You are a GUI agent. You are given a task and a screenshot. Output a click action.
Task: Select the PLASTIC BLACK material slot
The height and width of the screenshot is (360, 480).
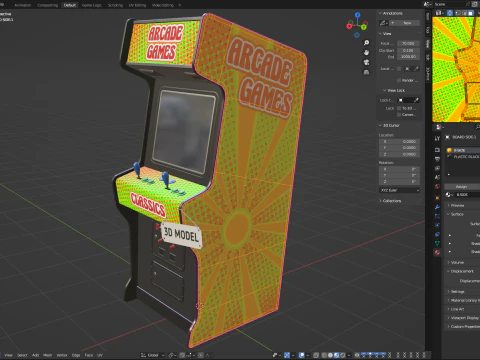pyautogui.click(x=463, y=156)
